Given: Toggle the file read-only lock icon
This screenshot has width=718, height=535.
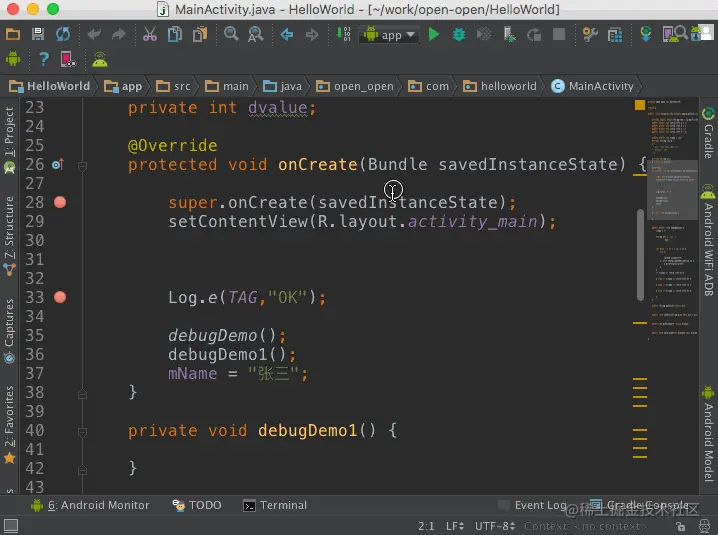Looking at the screenshot, I should pyautogui.click(x=680, y=526).
